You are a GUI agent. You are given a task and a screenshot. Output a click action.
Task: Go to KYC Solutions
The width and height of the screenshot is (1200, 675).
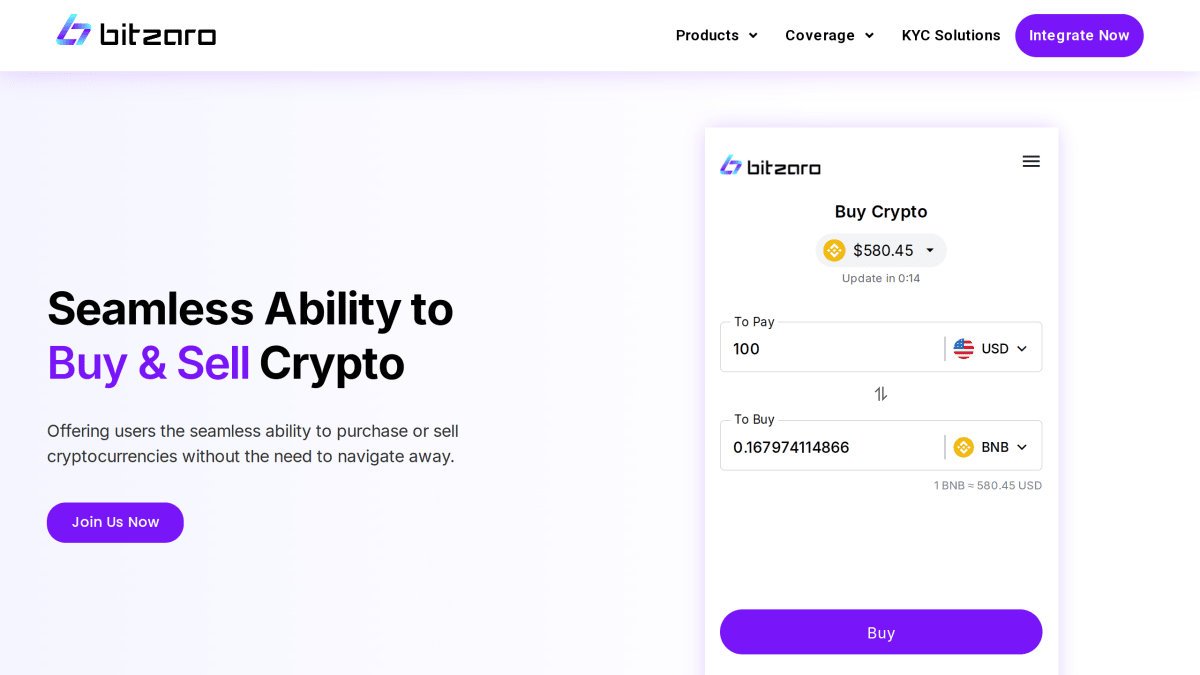pyautogui.click(x=951, y=35)
